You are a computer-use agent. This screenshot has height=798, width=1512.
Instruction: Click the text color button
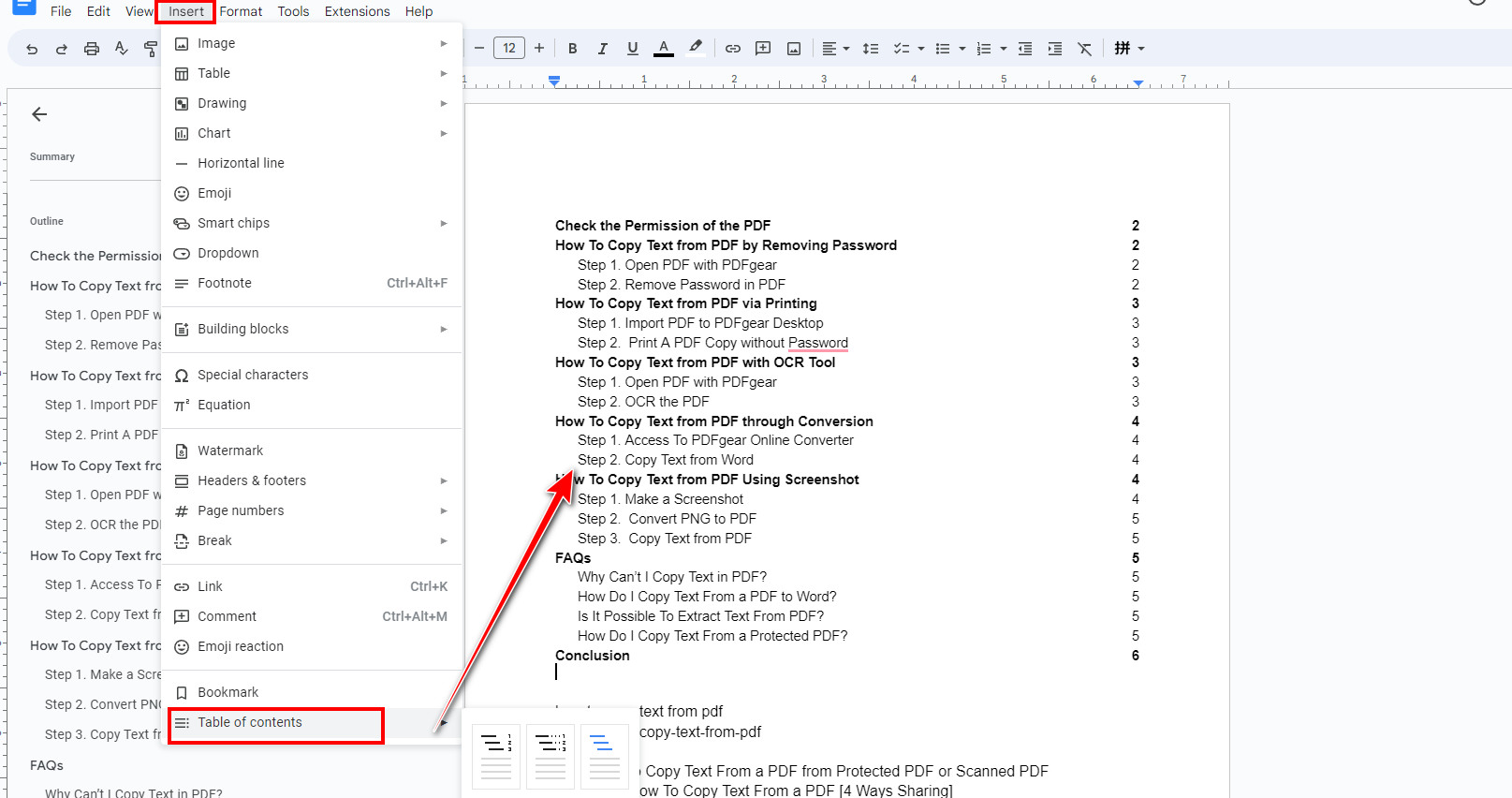pyautogui.click(x=664, y=49)
